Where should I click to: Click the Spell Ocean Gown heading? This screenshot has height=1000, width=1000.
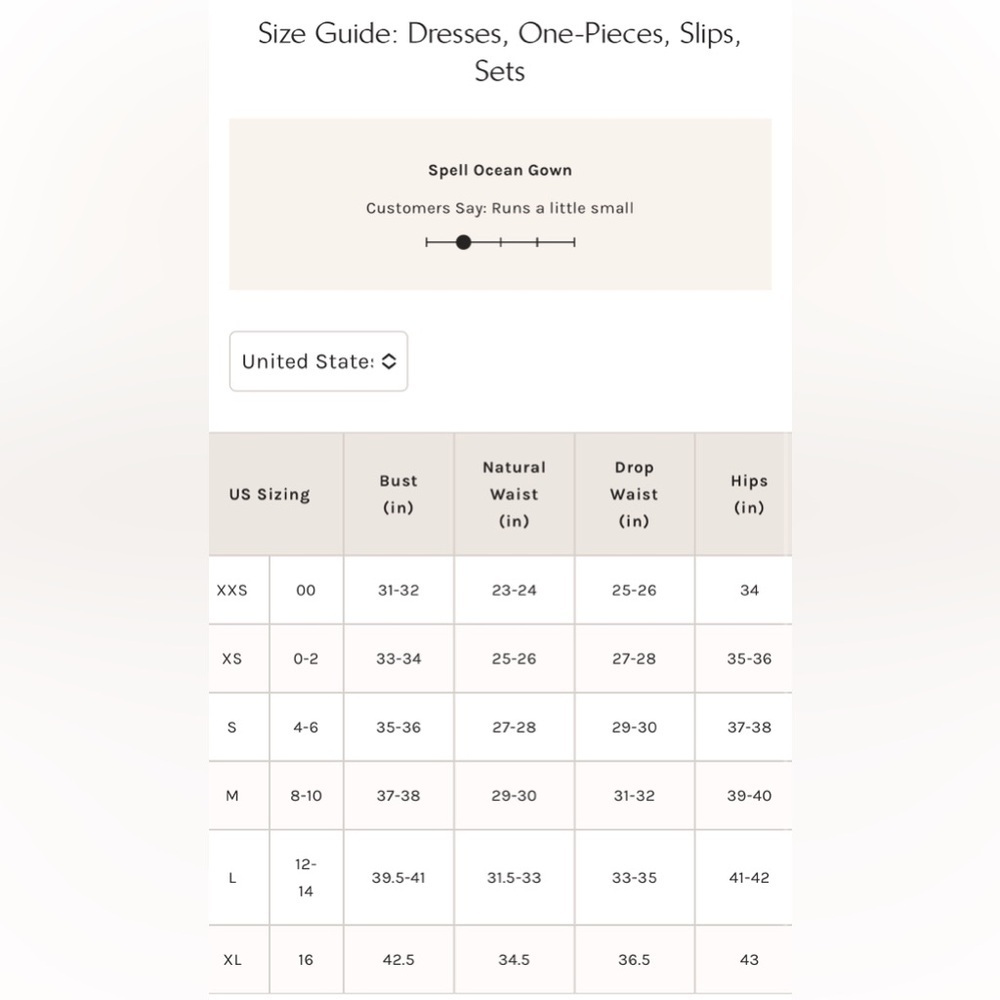point(500,170)
